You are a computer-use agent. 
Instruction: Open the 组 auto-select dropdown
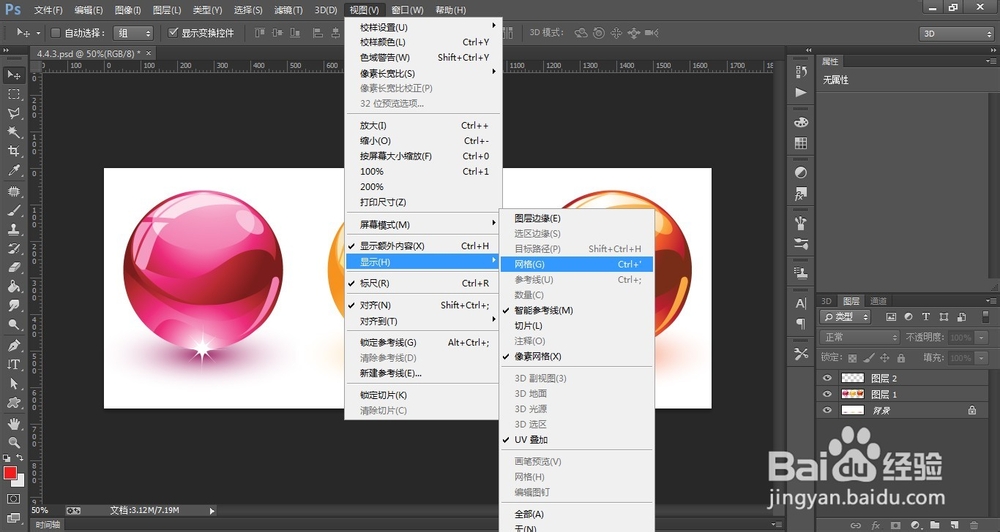tap(133, 33)
